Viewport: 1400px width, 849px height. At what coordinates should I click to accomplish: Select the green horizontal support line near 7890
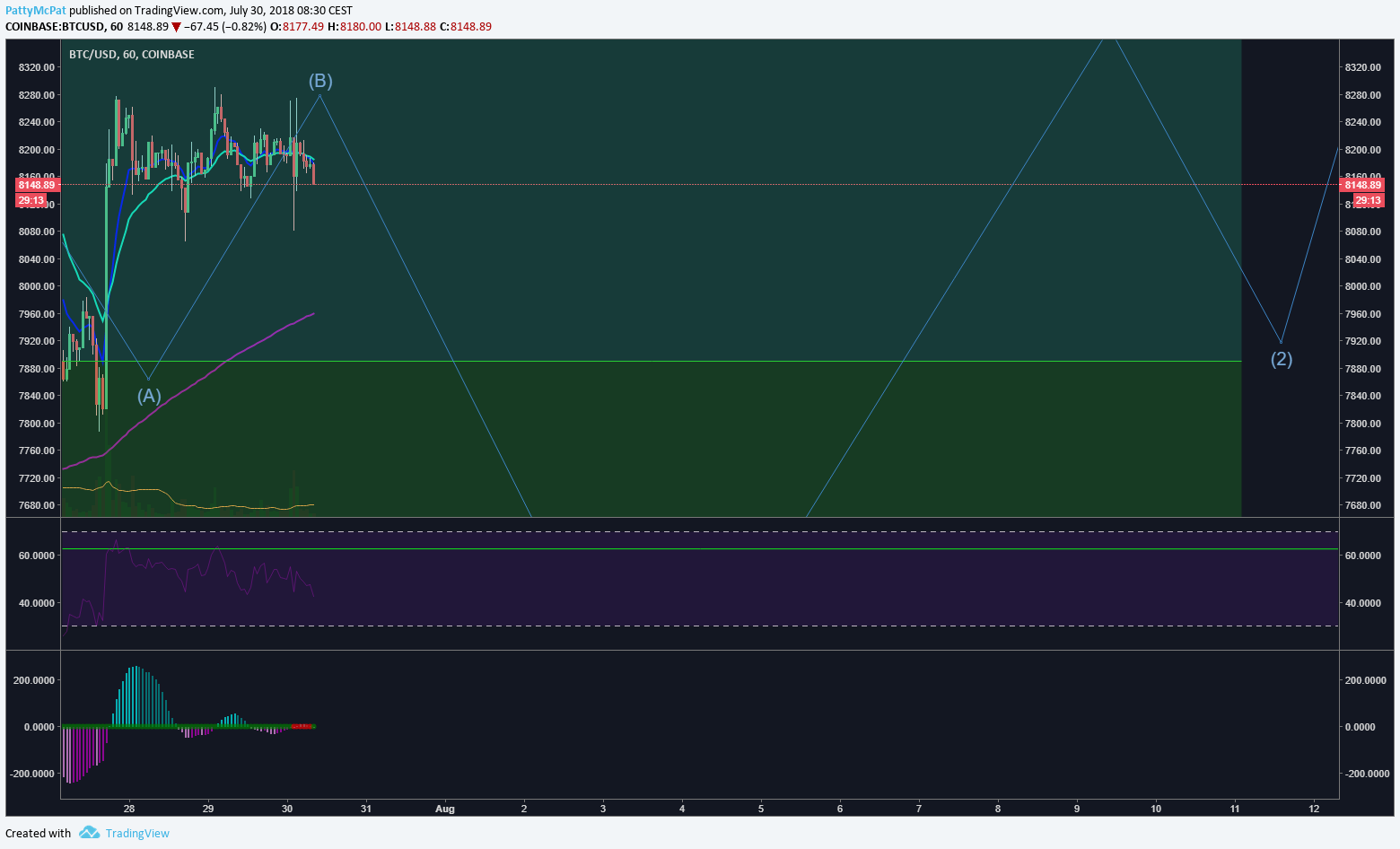651,362
